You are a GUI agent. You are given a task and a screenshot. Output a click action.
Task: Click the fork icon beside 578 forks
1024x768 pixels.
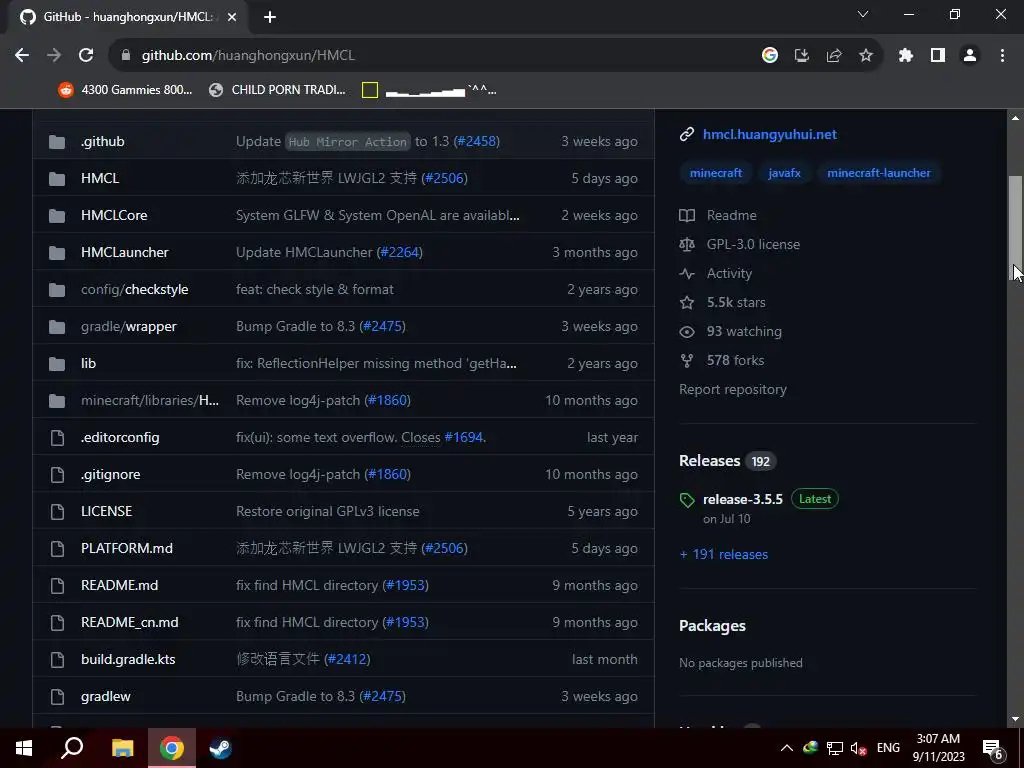tap(687, 360)
